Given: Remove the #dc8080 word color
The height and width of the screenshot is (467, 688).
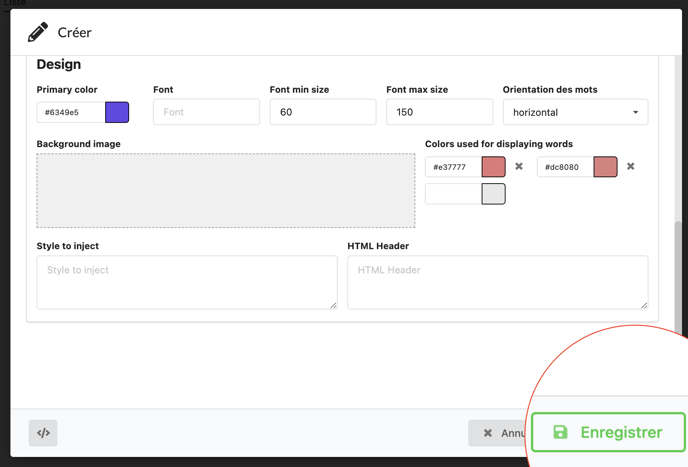Looking at the screenshot, I should 631,166.
